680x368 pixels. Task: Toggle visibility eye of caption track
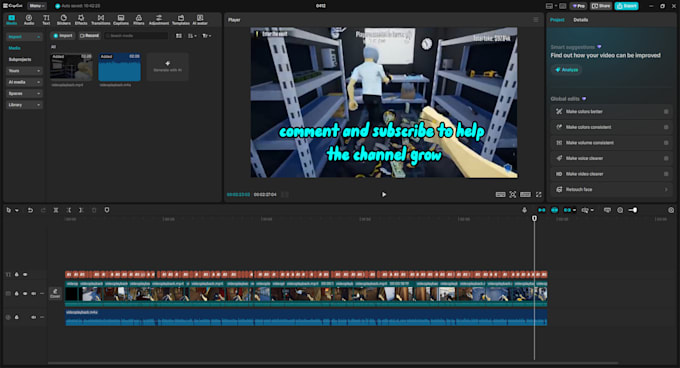point(25,274)
